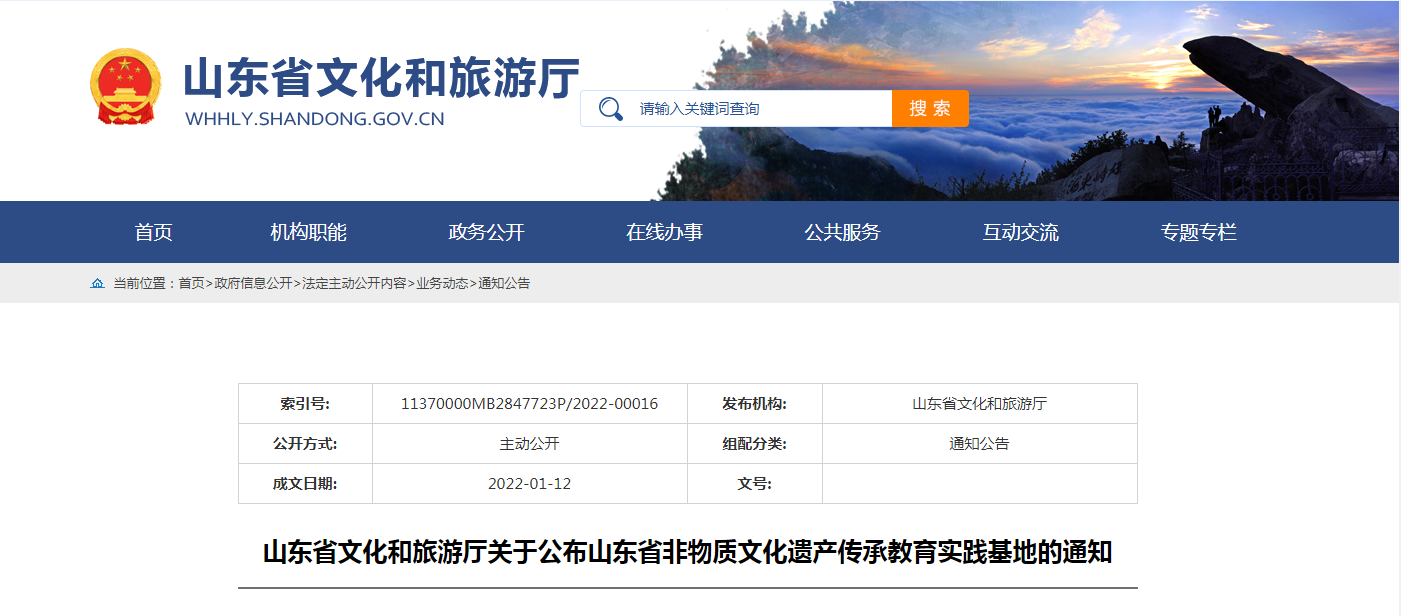Open 法定主动公开内容 breadcrumb link
The height and width of the screenshot is (616, 1401).
(x=354, y=284)
